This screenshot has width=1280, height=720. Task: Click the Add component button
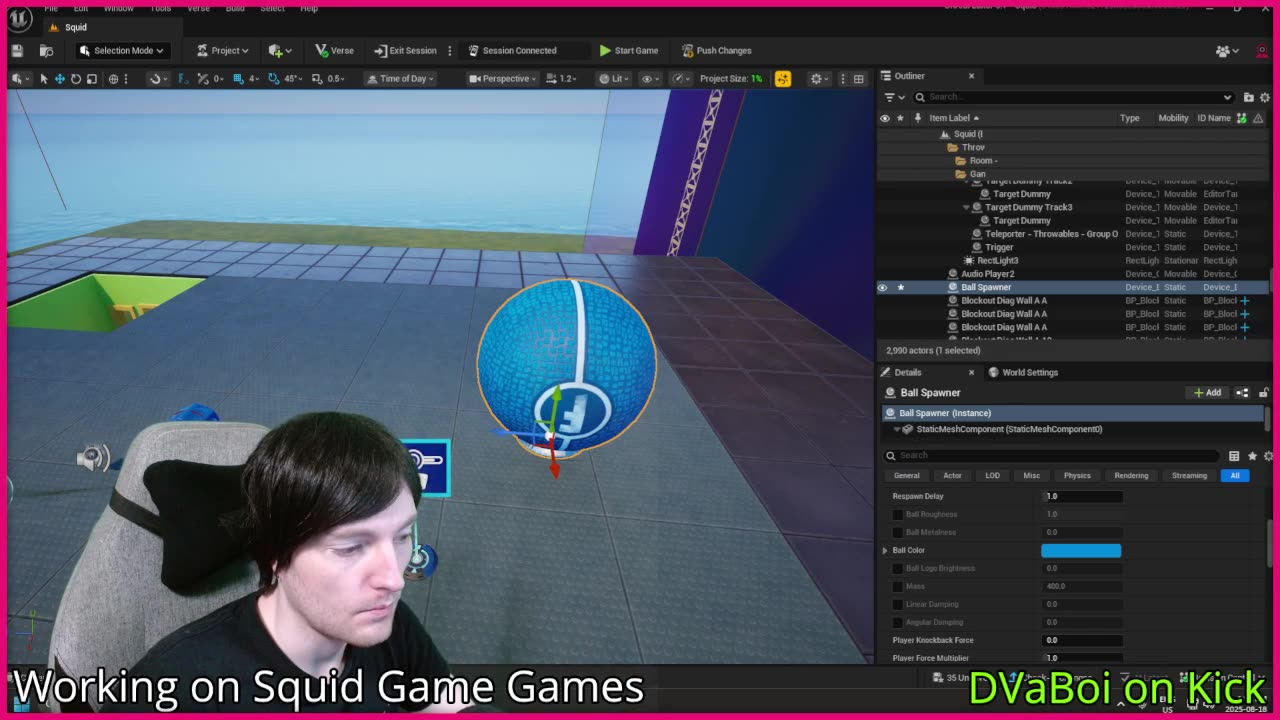click(x=1207, y=393)
